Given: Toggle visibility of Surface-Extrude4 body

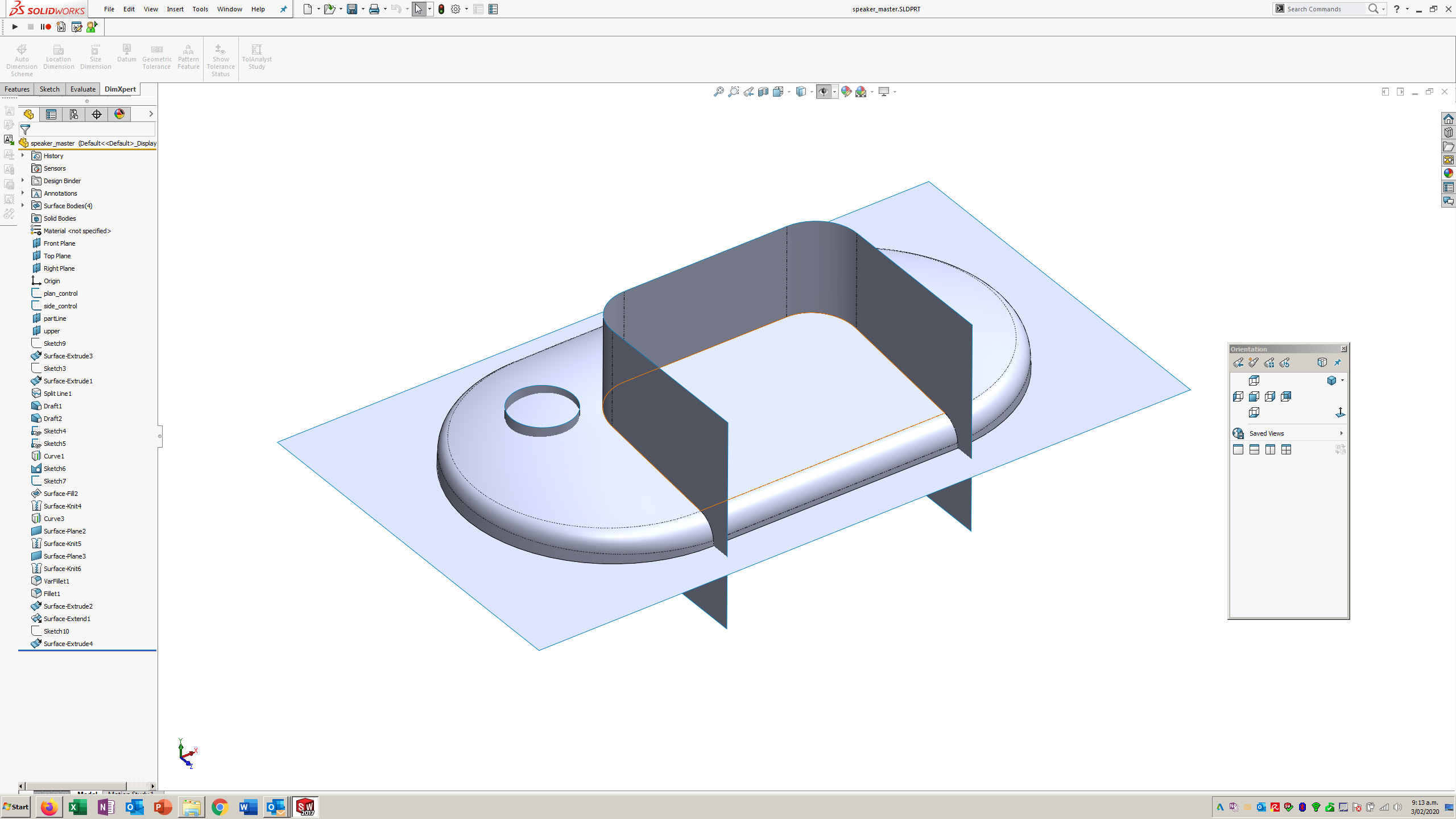Looking at the screenshot, I should click(36, 643).
